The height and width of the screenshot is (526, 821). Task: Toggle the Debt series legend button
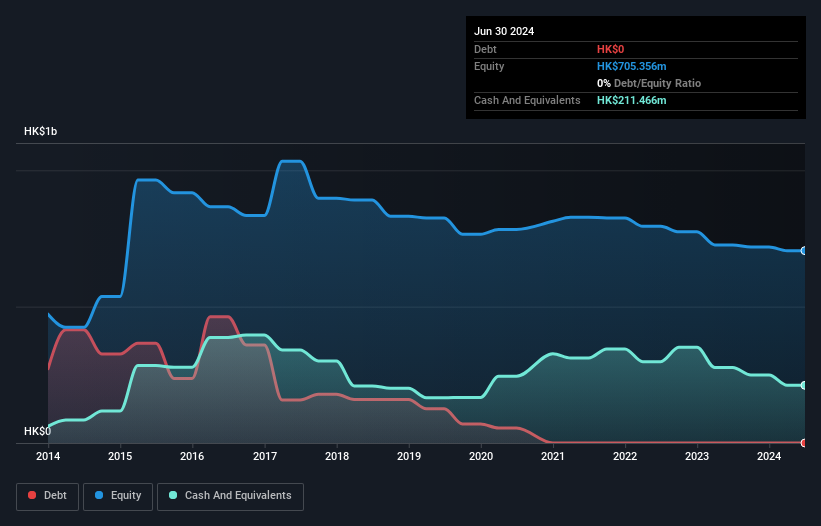(48, 496)
